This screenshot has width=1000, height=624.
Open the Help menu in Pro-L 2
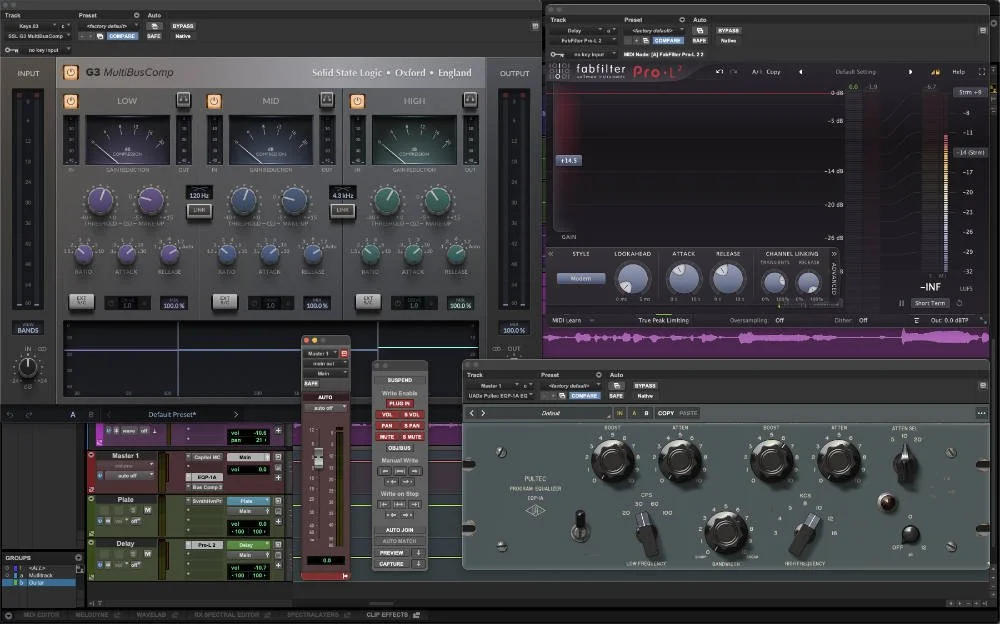click(x=959, y=72)
